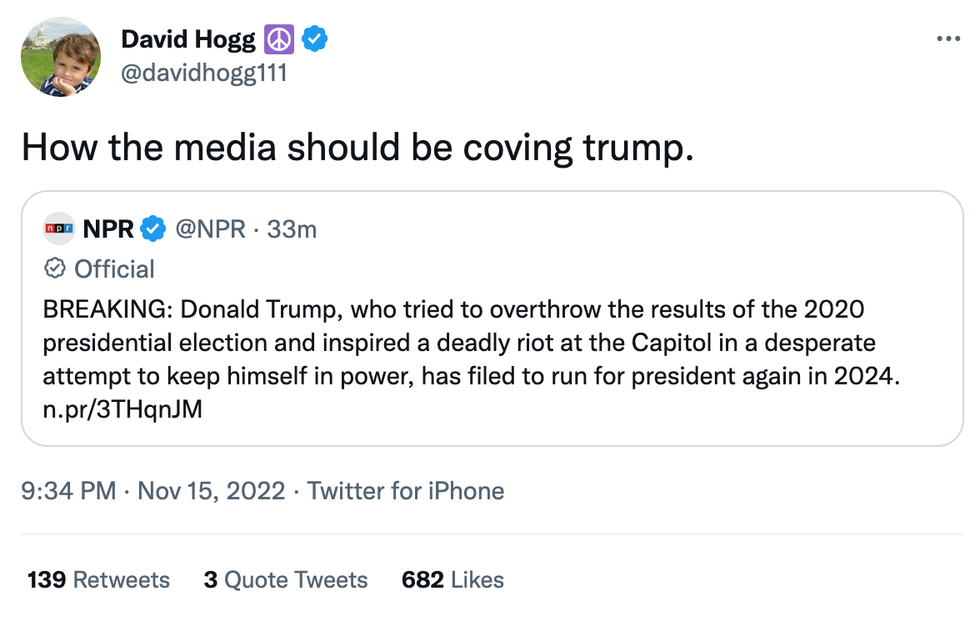980x617 pixels.
Task: Follow the n.pr/3THqnJM link
Action: coord(123,411)
